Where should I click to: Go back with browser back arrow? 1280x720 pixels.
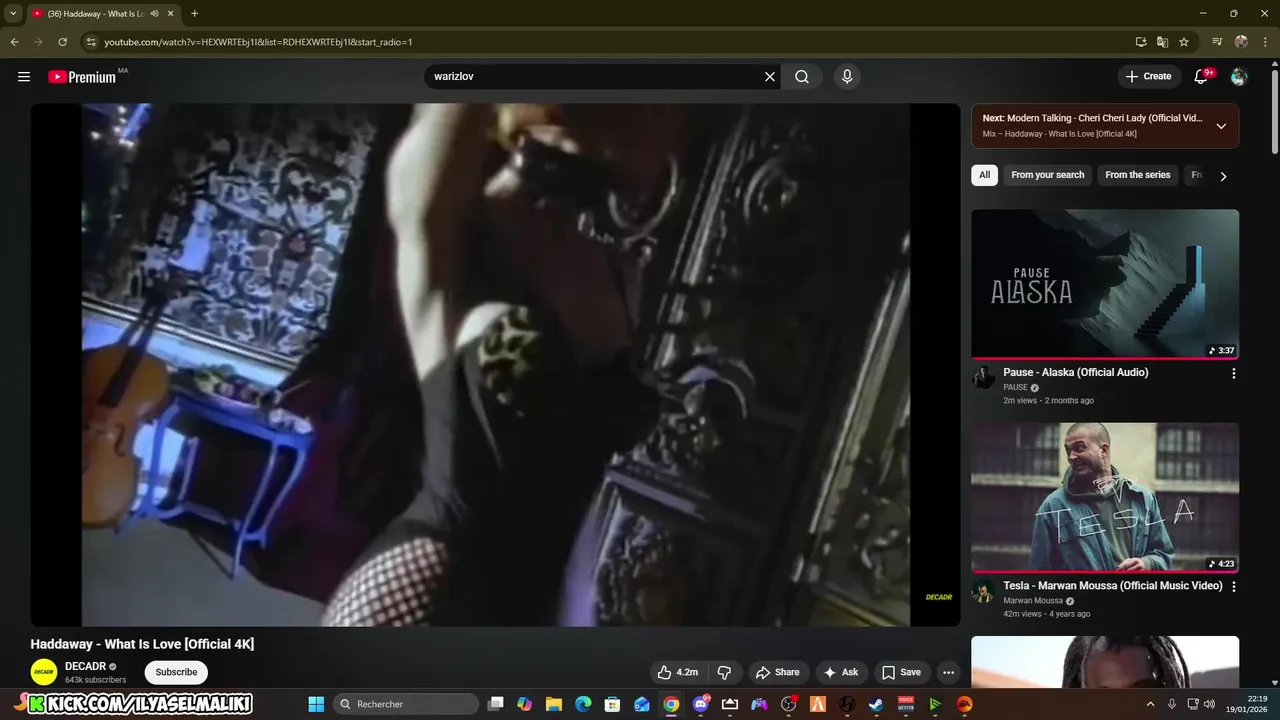[14, 42]
